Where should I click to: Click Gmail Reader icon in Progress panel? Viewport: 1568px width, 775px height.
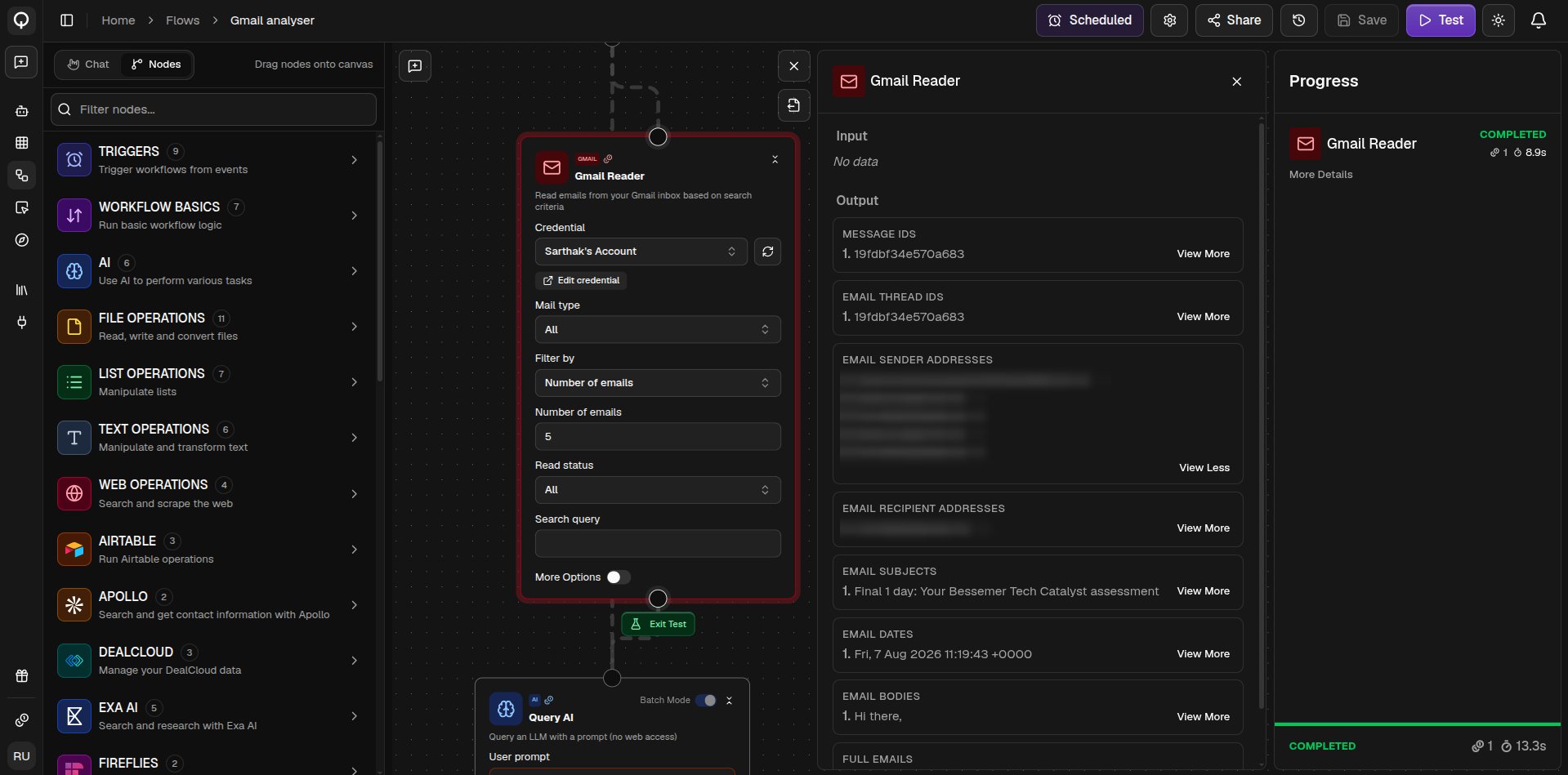(1306, 144)
